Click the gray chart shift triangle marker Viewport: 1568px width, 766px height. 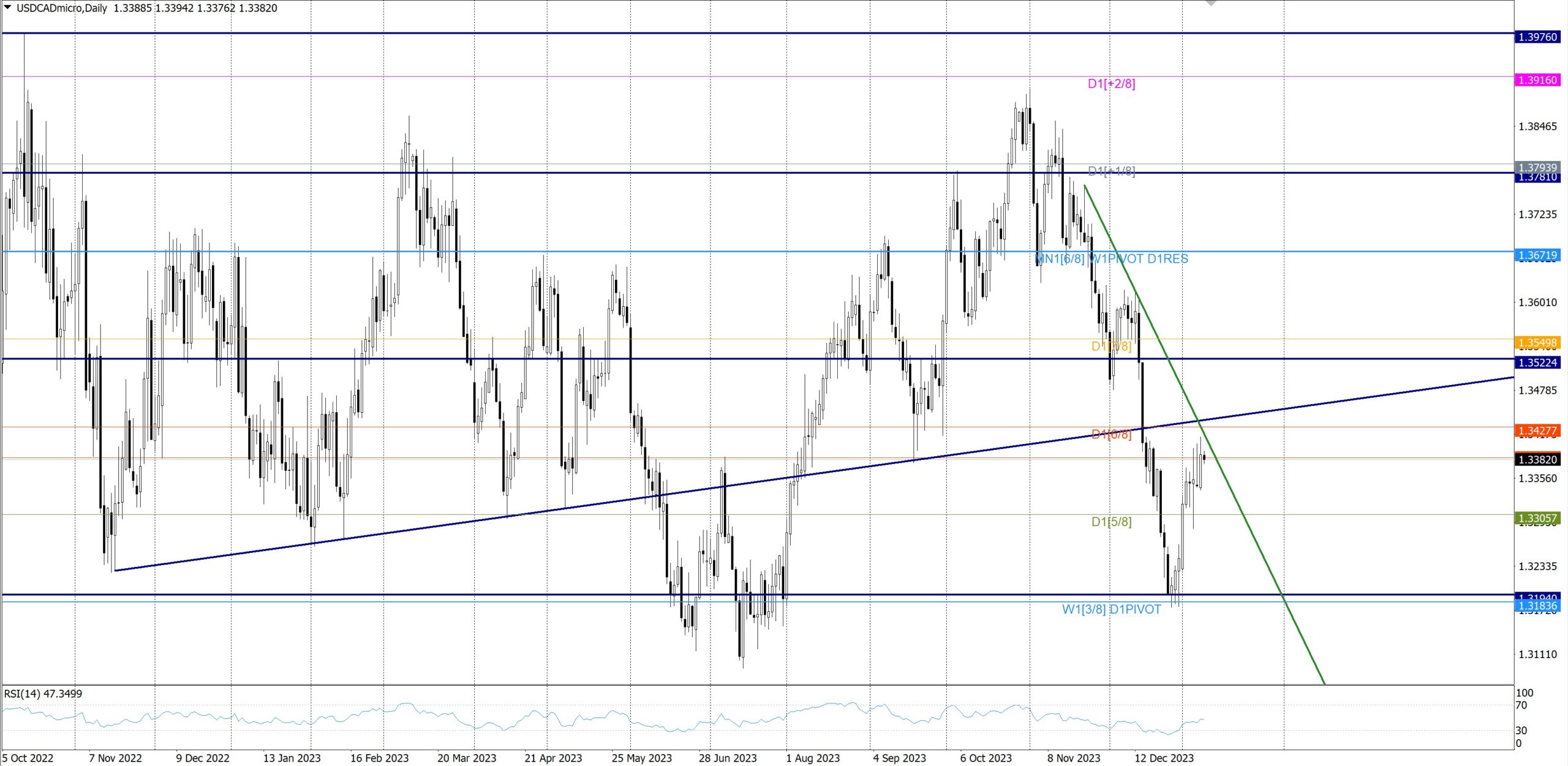point(1210,3)
